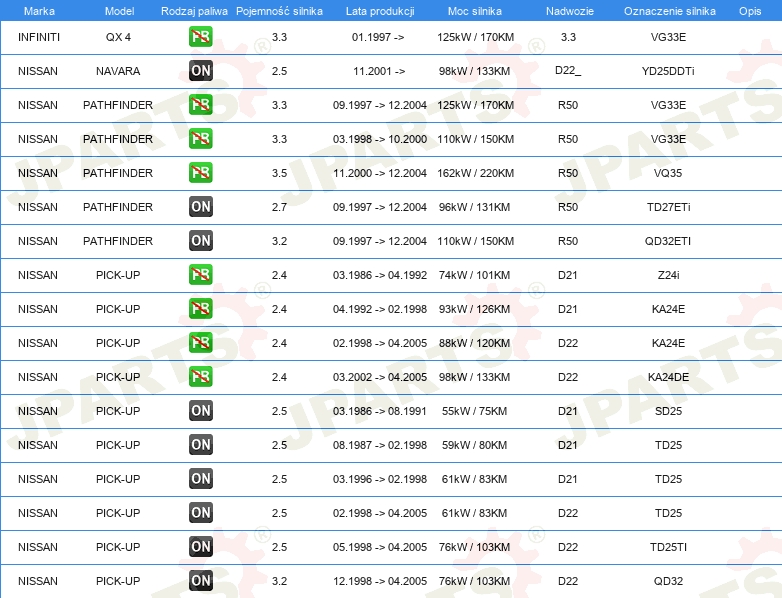Click production dates 03.1998 -> 10.2000

coord(380,139)
